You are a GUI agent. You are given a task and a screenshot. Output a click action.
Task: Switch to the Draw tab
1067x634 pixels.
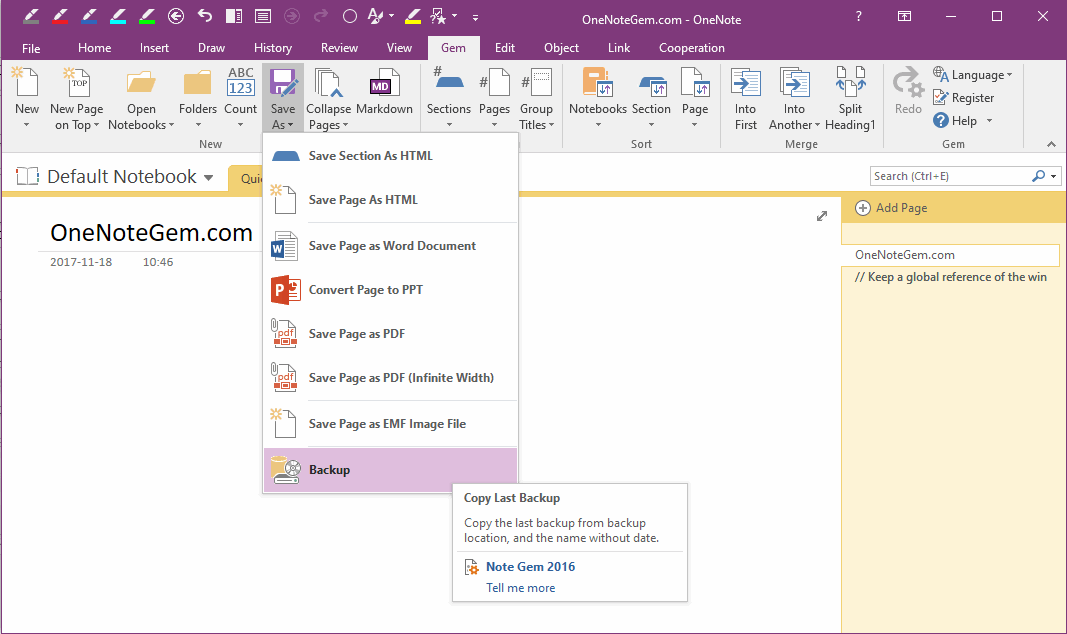click(212, 48)
